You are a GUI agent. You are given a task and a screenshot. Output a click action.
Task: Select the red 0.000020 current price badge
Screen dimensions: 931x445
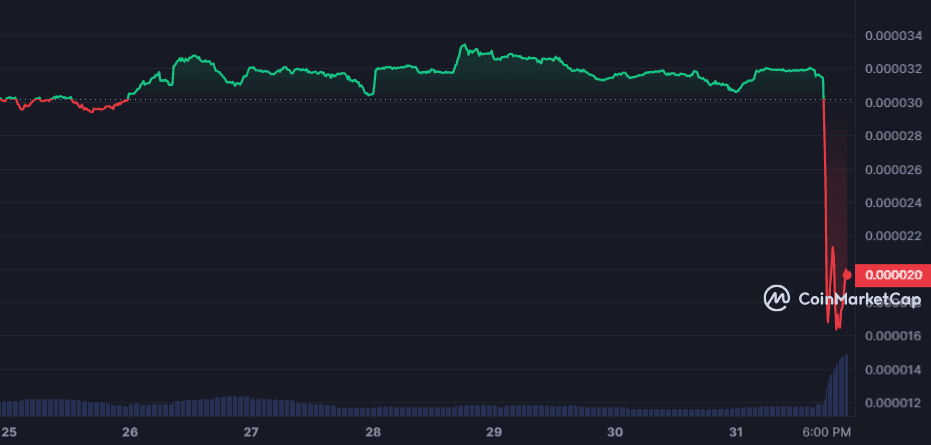893,274
